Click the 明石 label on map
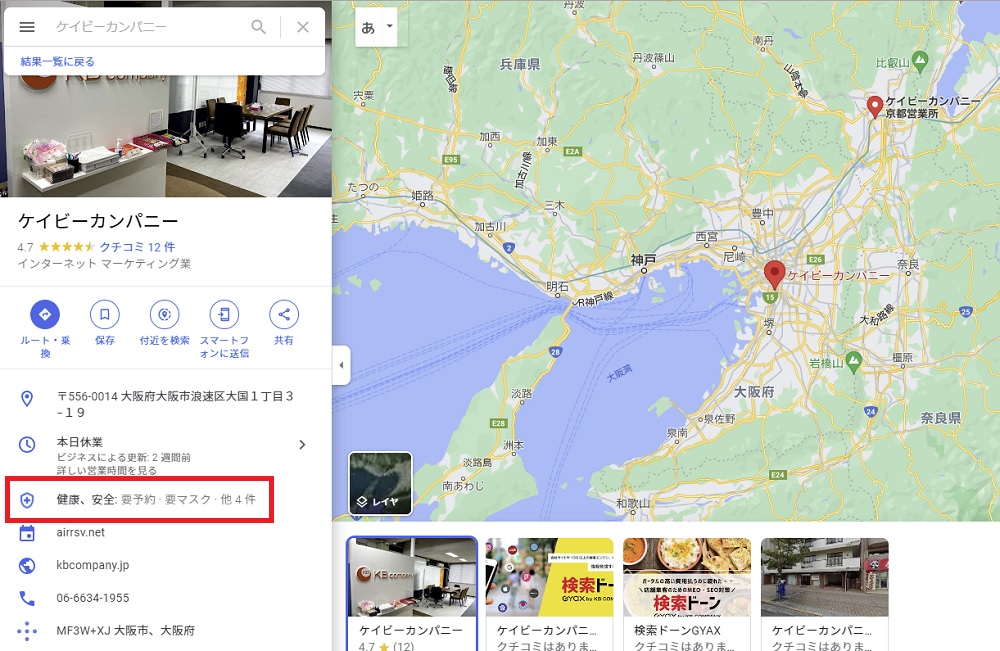The width and height of the screenshot is (1000, 651). 557,287
